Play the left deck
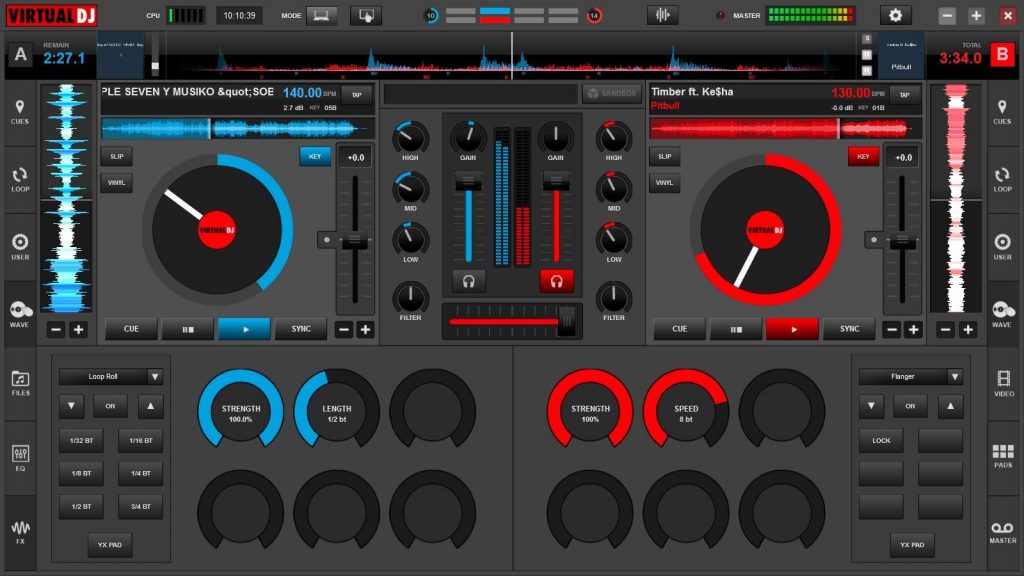This screenshot has width=1024, height=576. (x=244, y=329)
